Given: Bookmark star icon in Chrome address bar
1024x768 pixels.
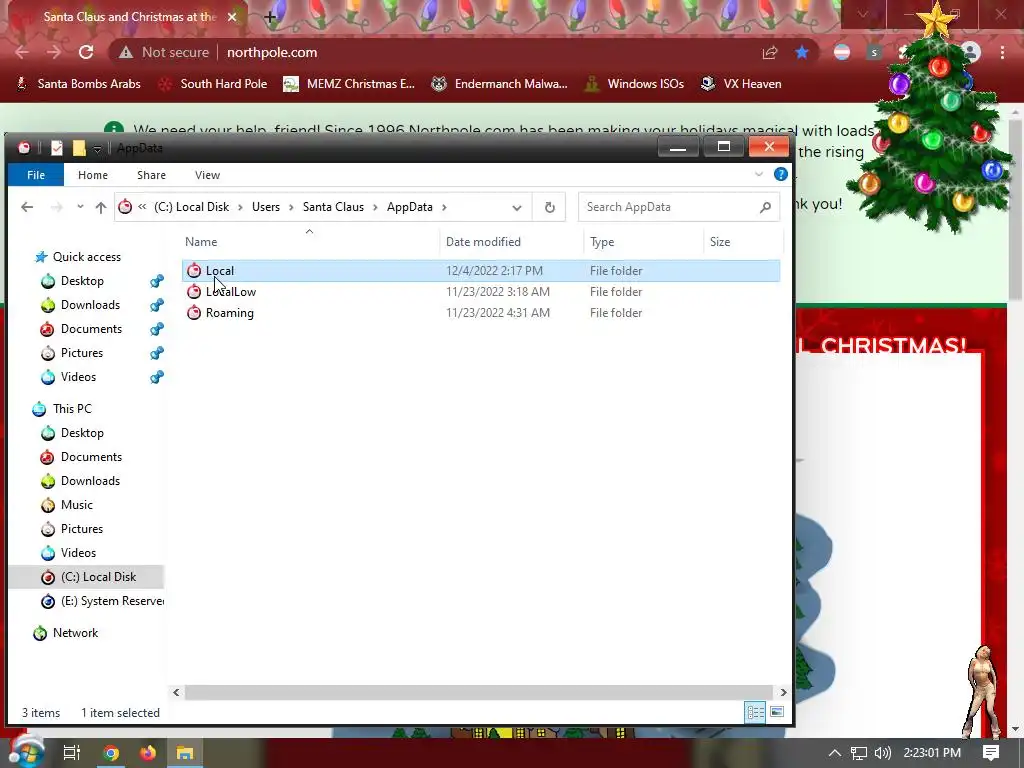Looking at the screenshot, I should click(x=802, y=52).
